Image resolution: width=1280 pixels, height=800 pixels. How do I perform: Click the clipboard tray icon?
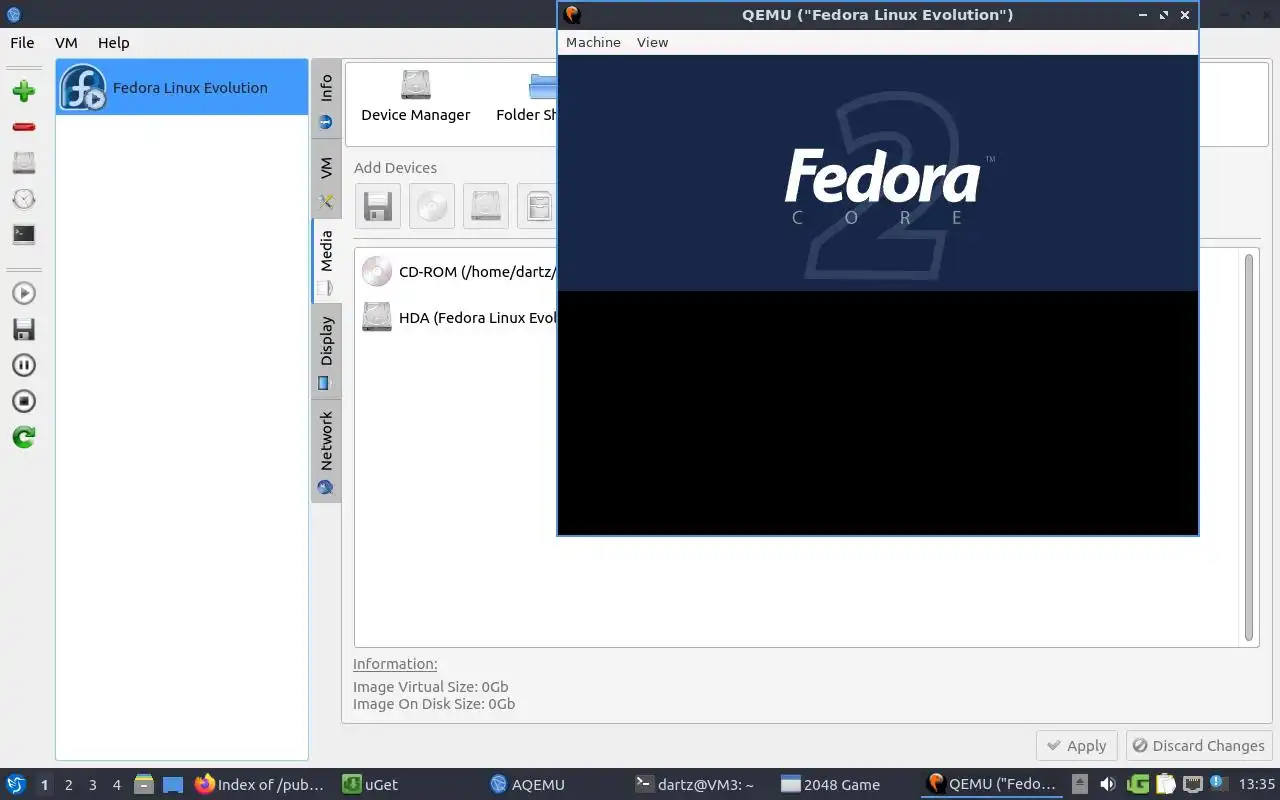point(1165,784)
